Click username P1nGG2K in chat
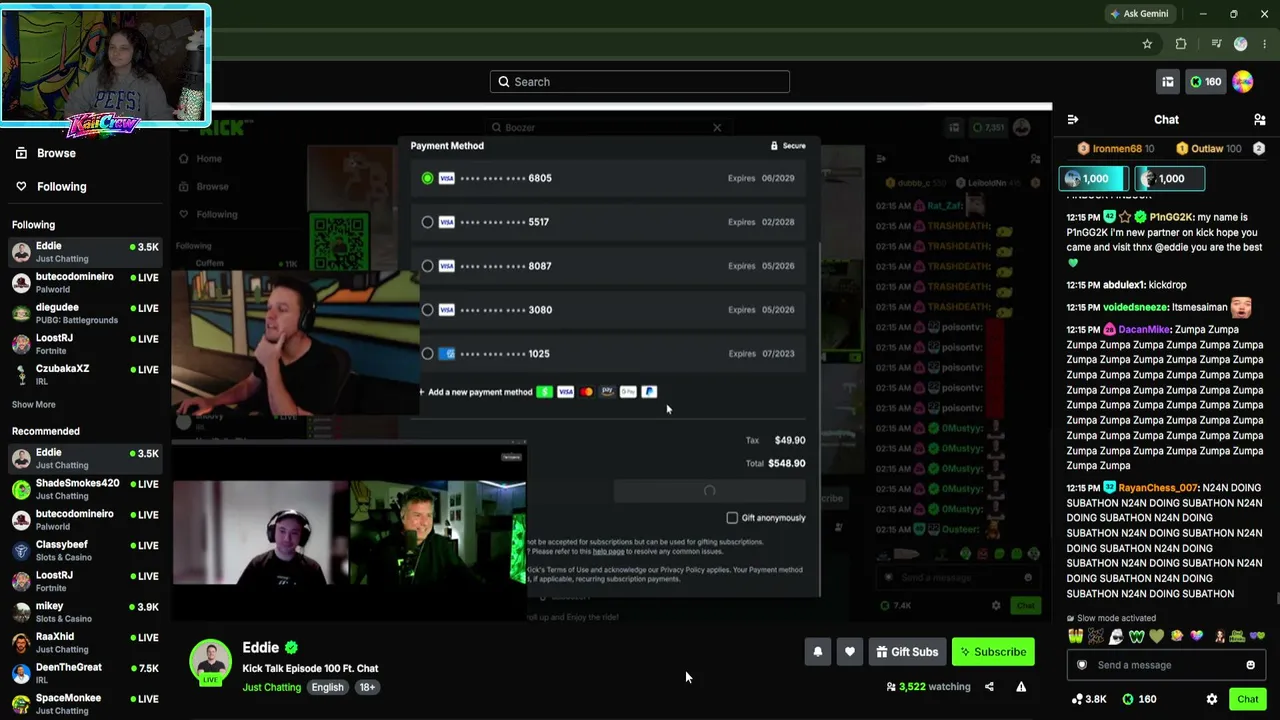The image size is (1280, 720). [x=1171, y=217]
